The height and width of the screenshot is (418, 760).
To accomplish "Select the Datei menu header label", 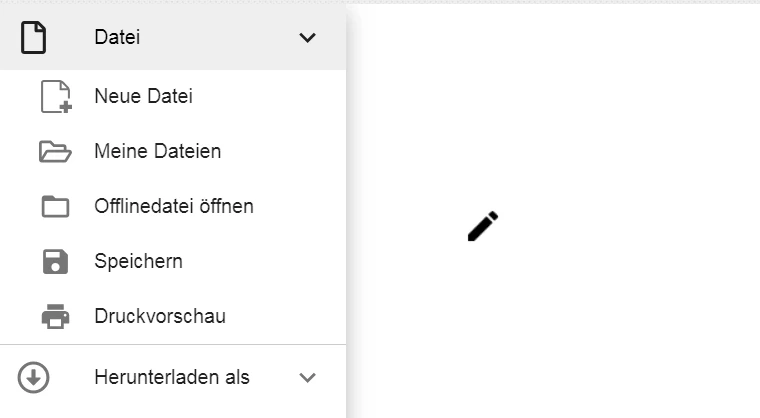I will 117,38.
